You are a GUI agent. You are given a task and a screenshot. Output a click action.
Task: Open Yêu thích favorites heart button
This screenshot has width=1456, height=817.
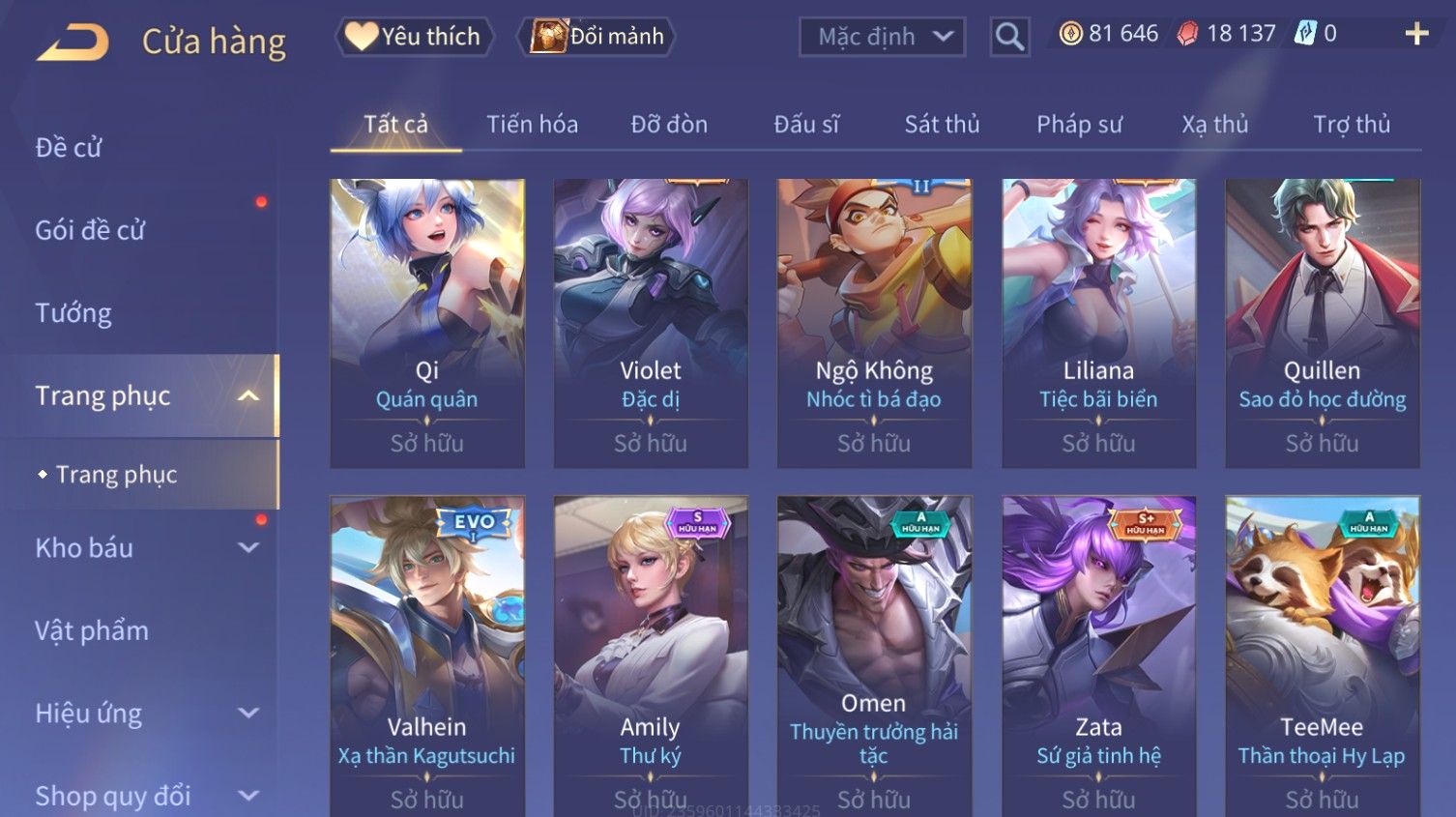coord(415,37)
